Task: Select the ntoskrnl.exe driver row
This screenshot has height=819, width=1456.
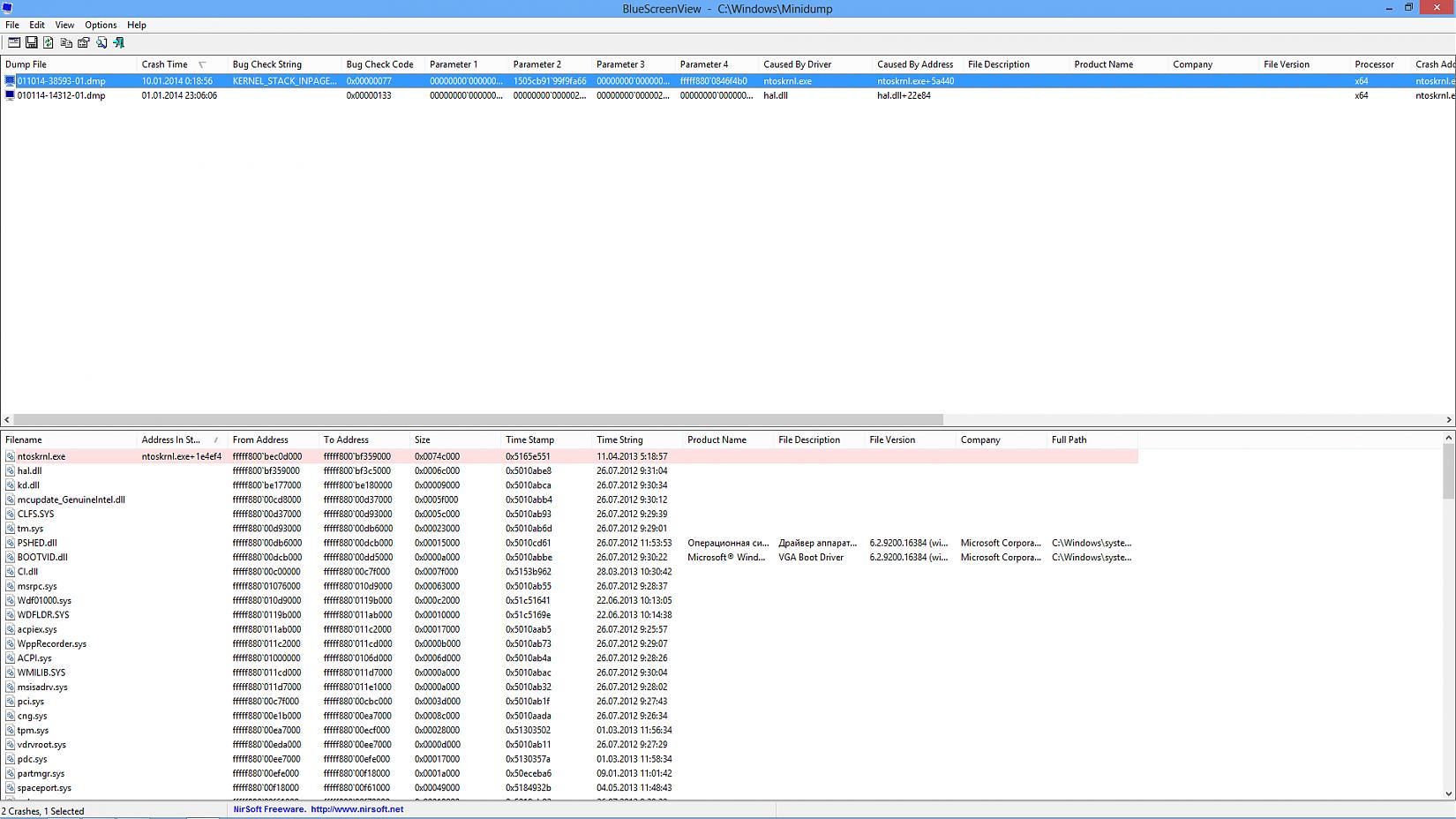Action: coord(41,456)
